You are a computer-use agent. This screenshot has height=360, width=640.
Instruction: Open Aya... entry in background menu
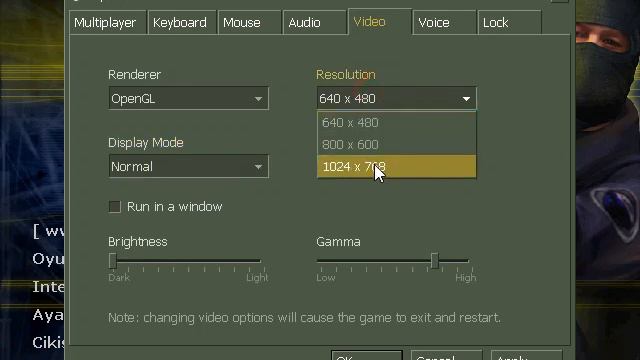point(48,315)
